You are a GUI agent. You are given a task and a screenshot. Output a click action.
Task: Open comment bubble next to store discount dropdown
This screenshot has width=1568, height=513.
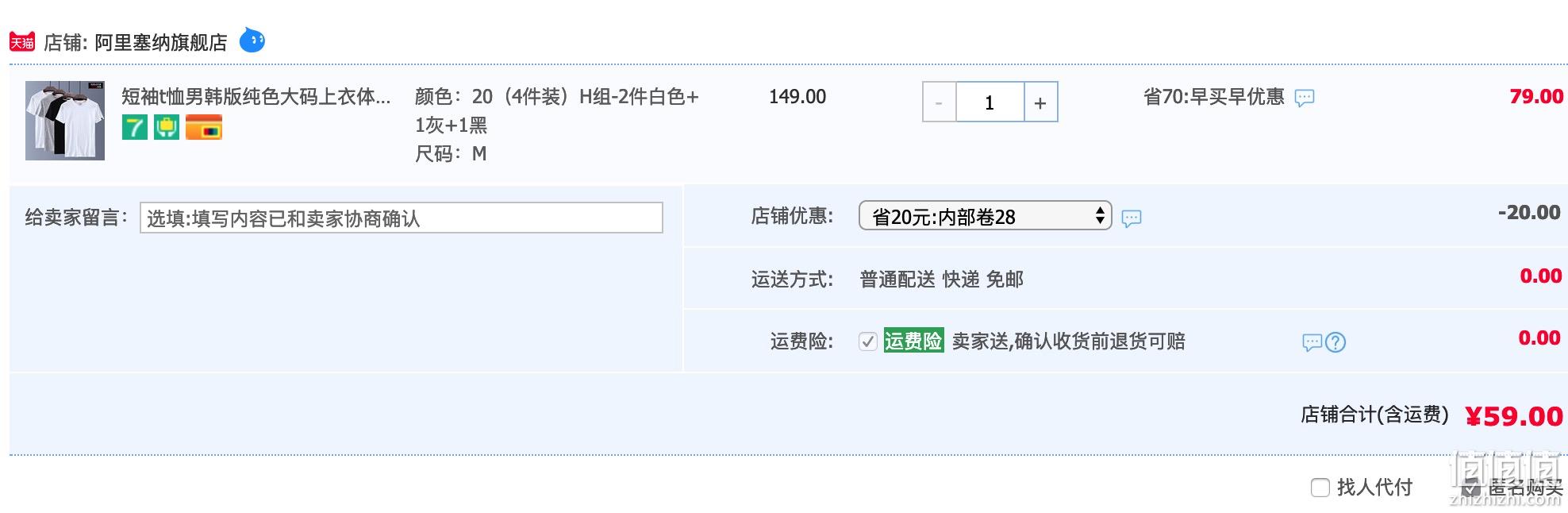pos(1132,218)
